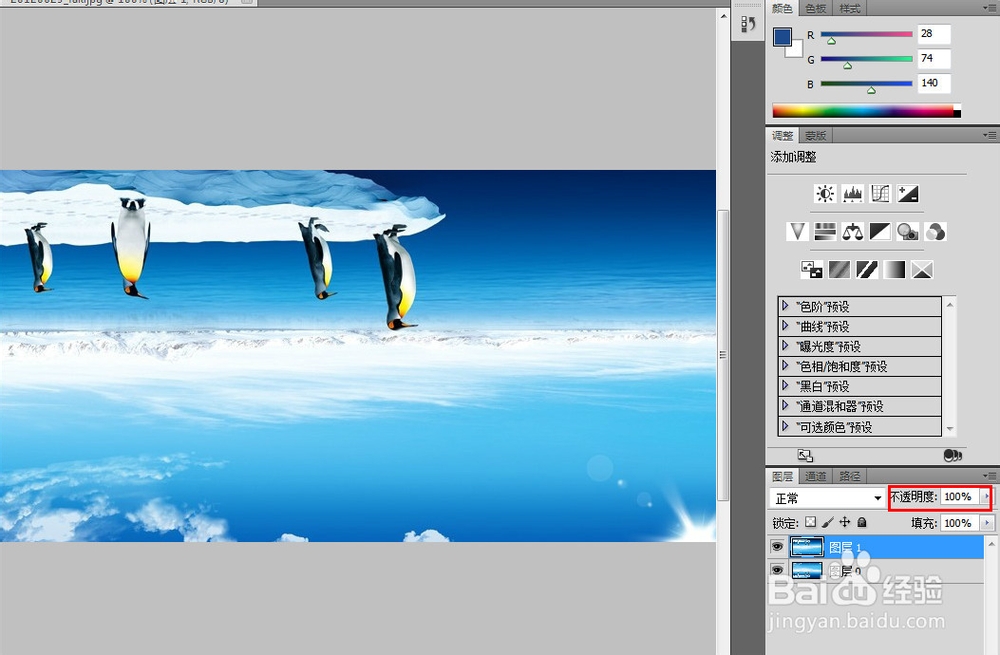Click the canvas vertical scrollbar up arrow
The image size is (1000, 655).
[723, 16]
